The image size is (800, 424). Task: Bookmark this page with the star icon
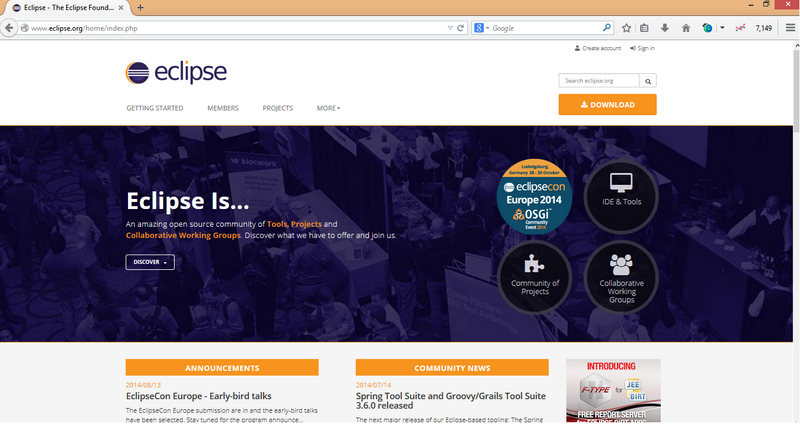(627, 28)
